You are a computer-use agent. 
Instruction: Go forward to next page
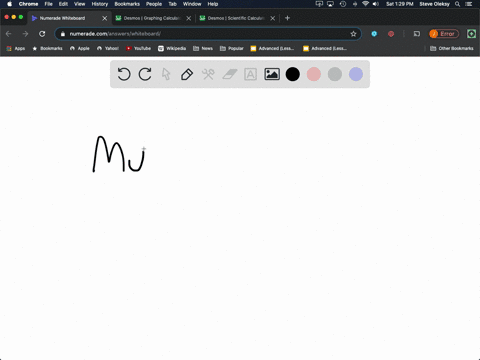25,34
